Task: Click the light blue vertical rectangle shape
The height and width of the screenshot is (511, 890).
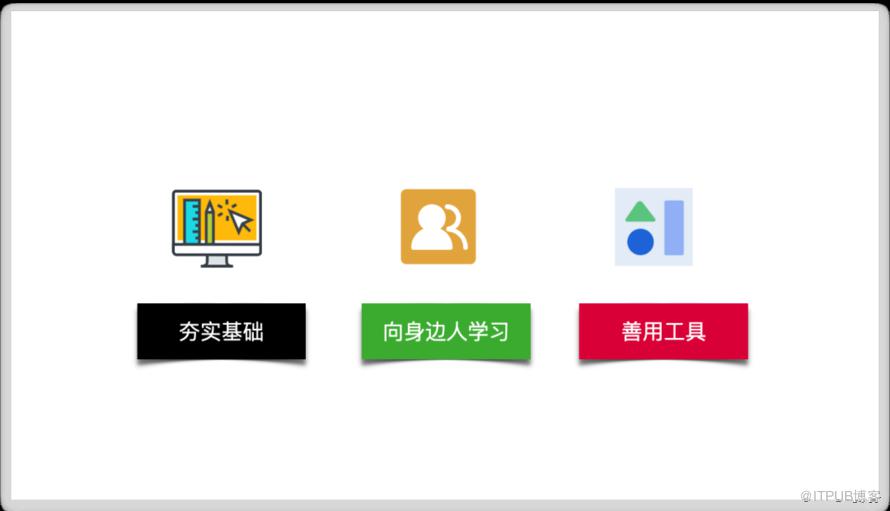Action: pos(674,227)
